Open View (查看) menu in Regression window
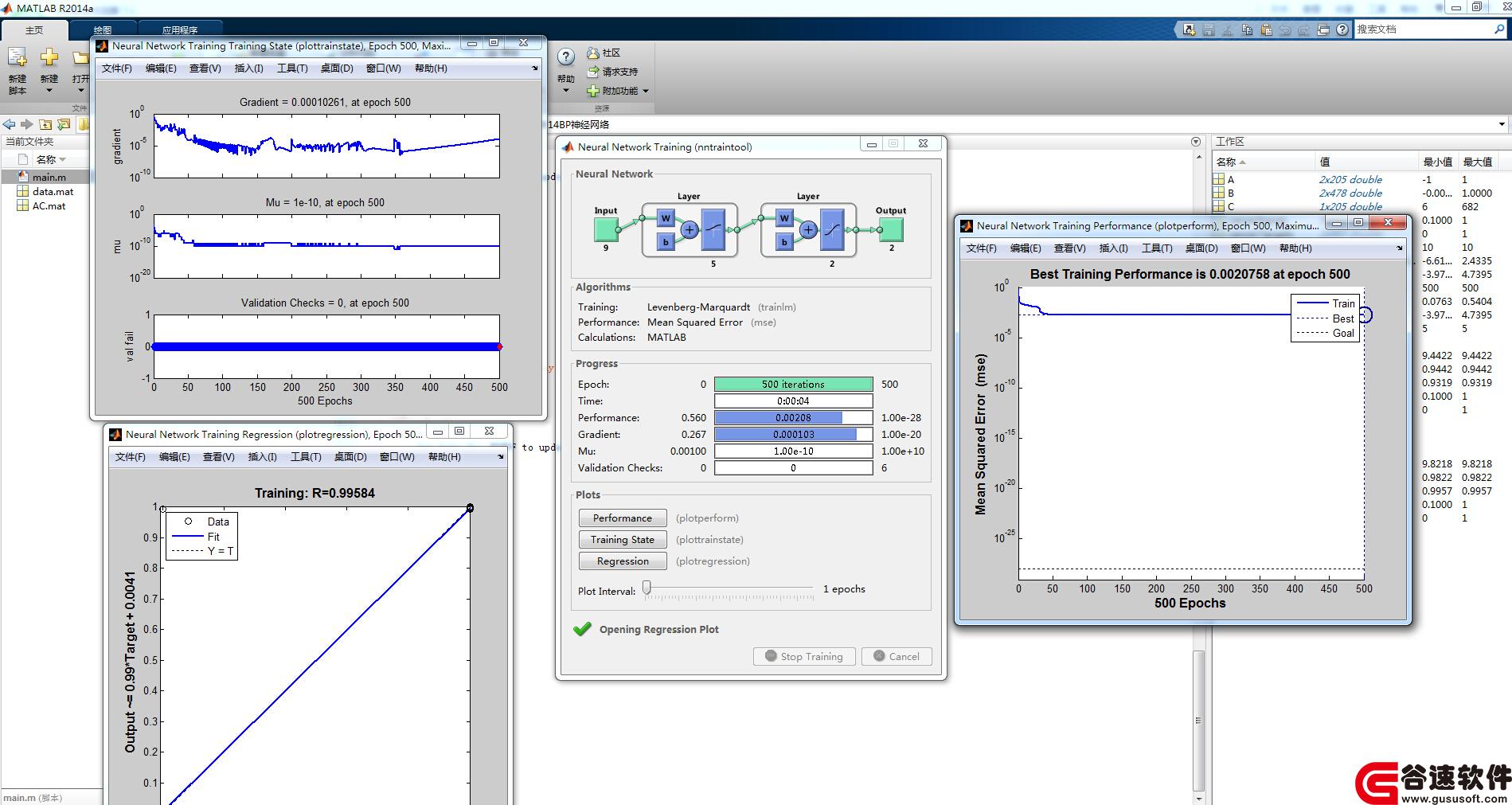1512x805 pixels. 218,457
